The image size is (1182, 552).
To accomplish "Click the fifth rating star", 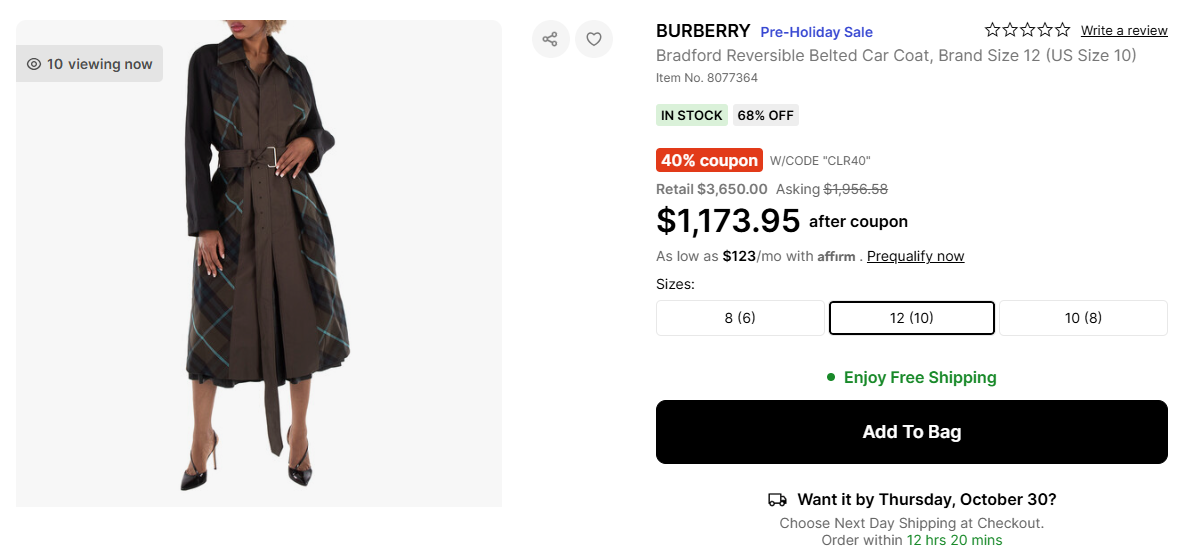I will (1062, 30).
